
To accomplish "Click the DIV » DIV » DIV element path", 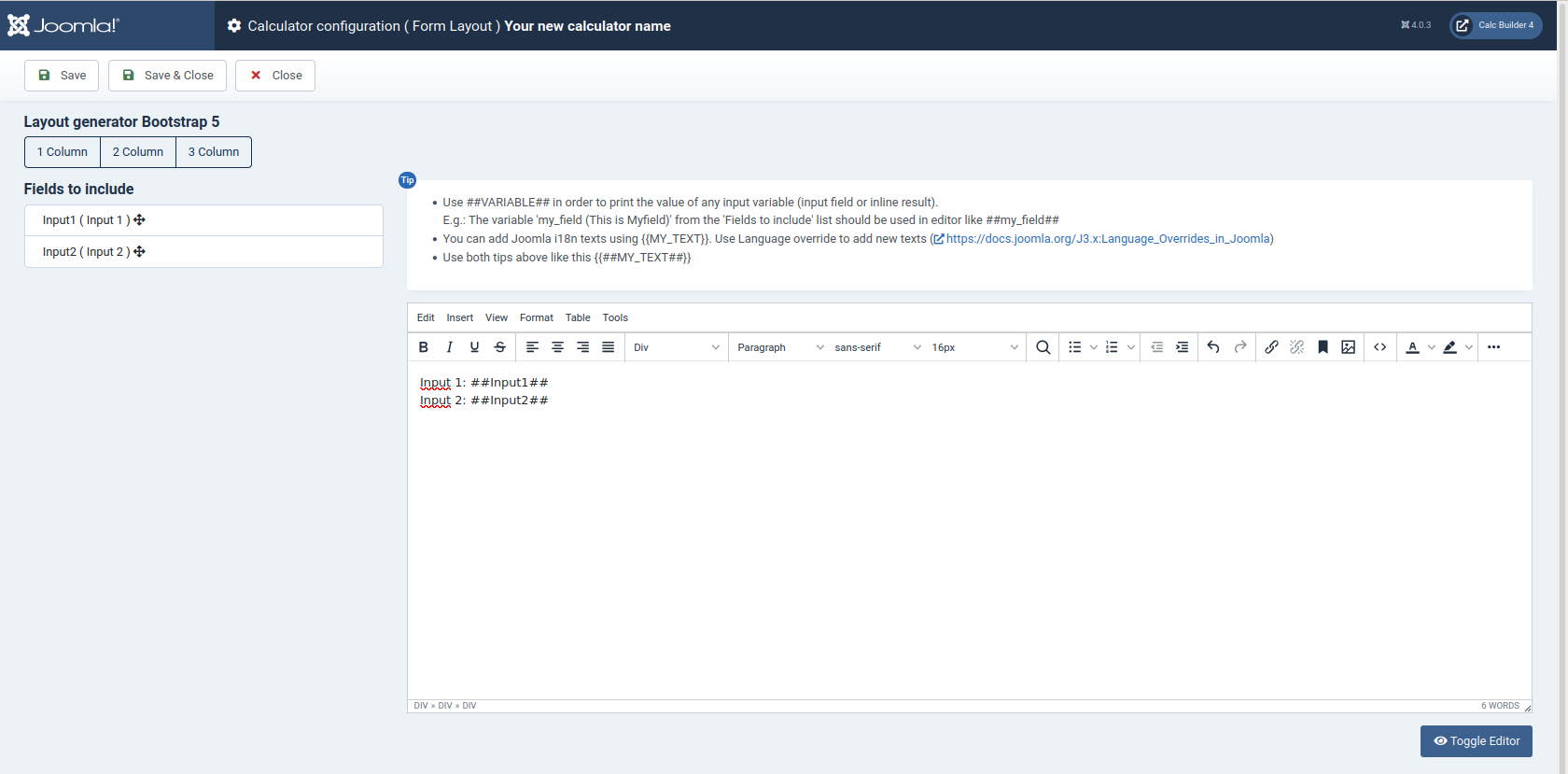I will (x=445, y=706).
